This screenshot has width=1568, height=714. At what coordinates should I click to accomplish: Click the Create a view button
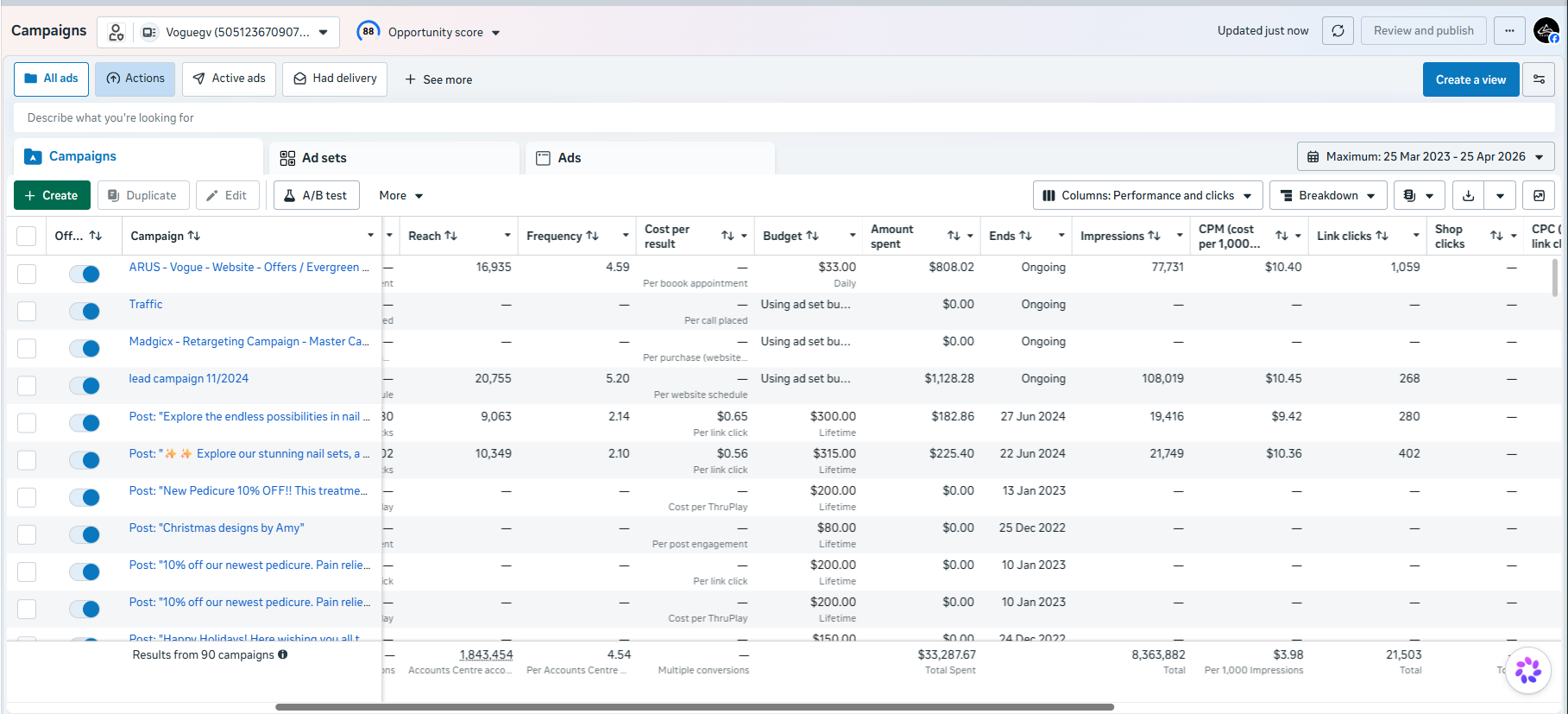click(x=1470, y=79)
